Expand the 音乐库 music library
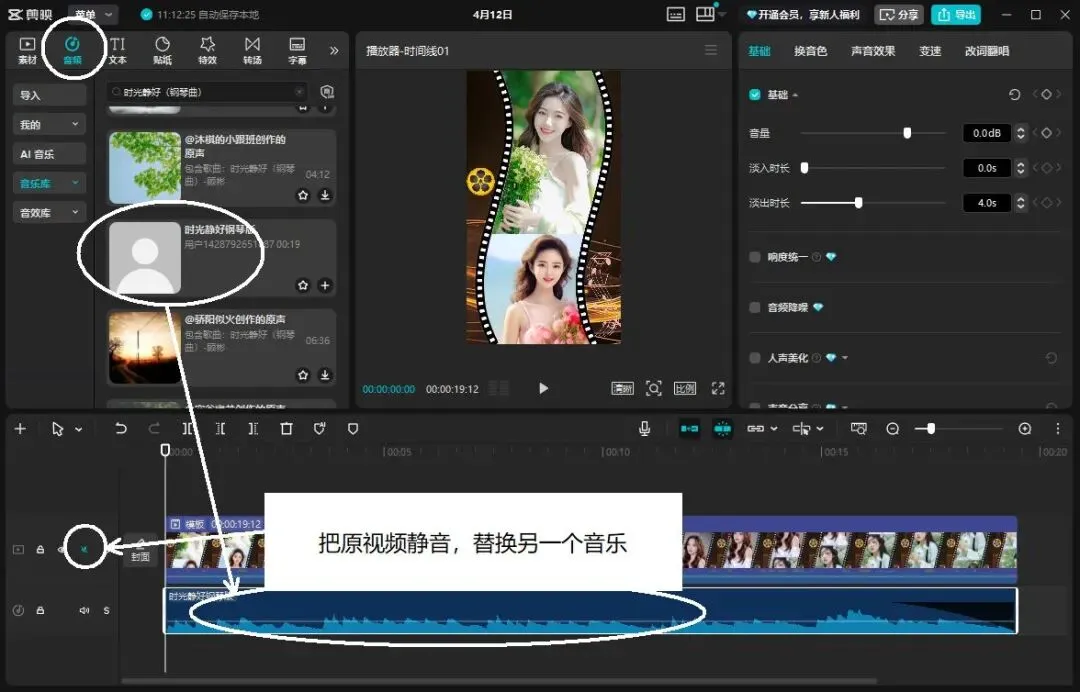Viewport: 1080px width, 692px height. click(x=49, y=183)
